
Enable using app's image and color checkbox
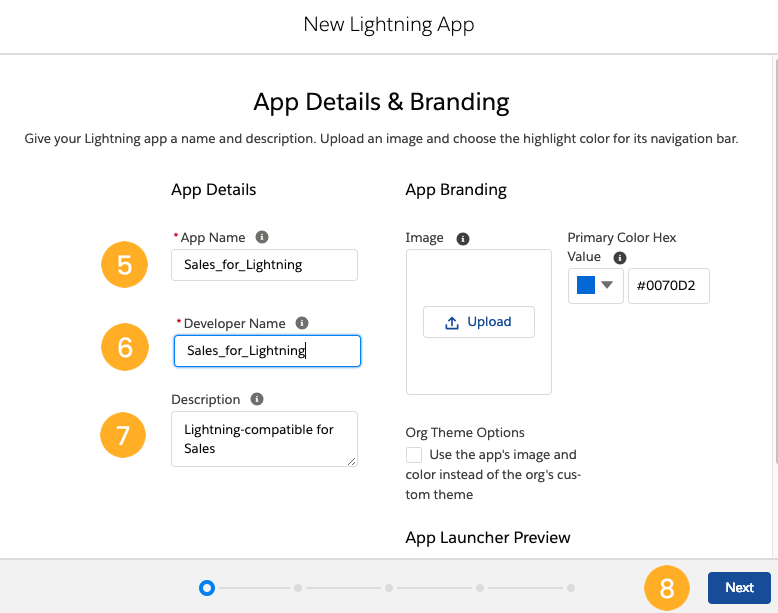tap(414, 455)
